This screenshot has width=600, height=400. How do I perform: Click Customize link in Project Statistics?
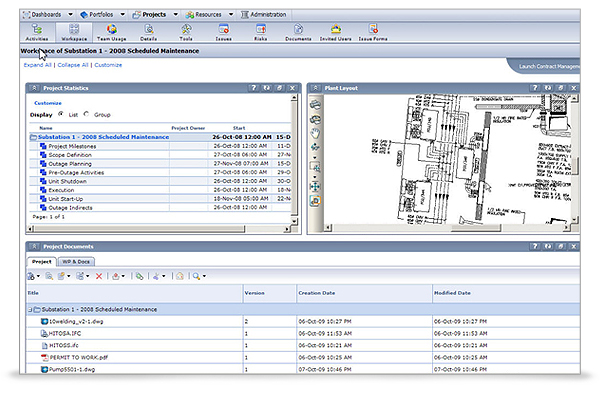click(48, 103)
